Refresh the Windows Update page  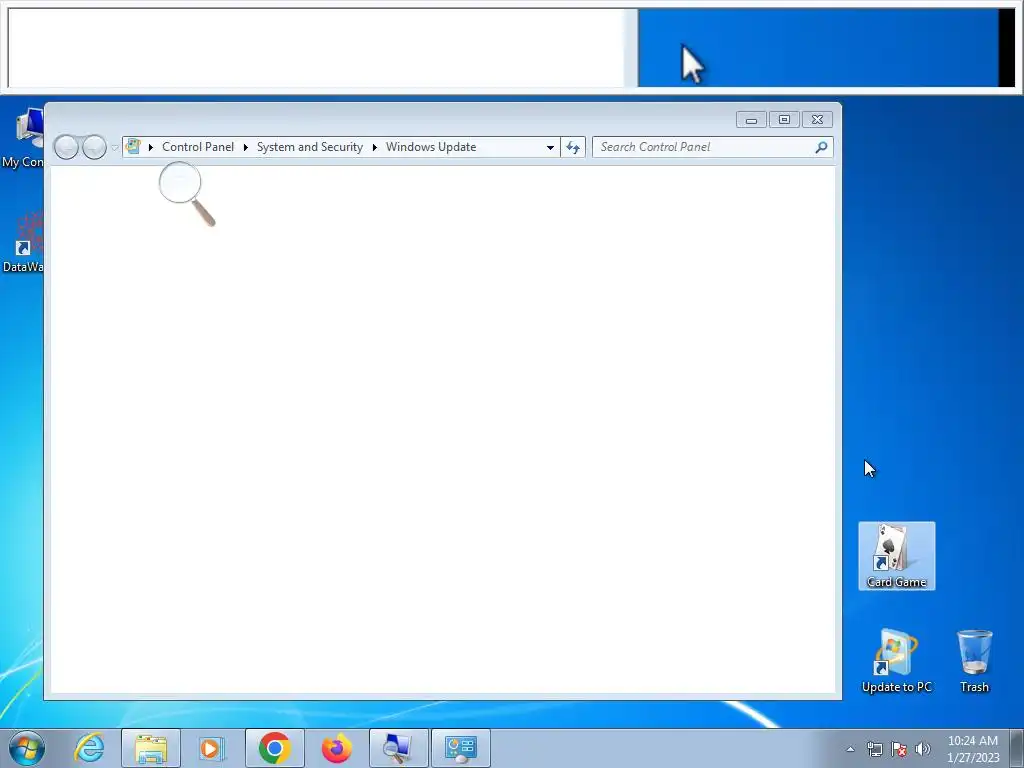coord(573,148)
